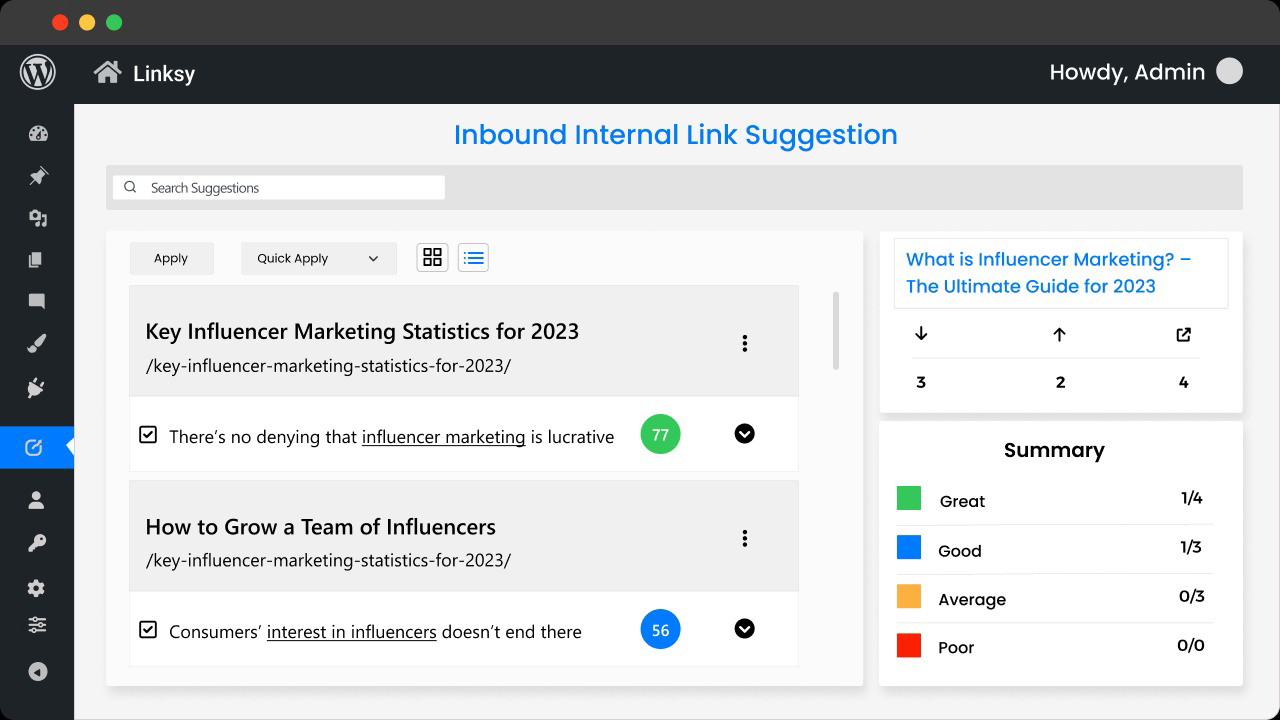Image resolution: width=1280 pixels, height=720 pixels.
Task: Click the green Great color swatch
Action: 909,498
